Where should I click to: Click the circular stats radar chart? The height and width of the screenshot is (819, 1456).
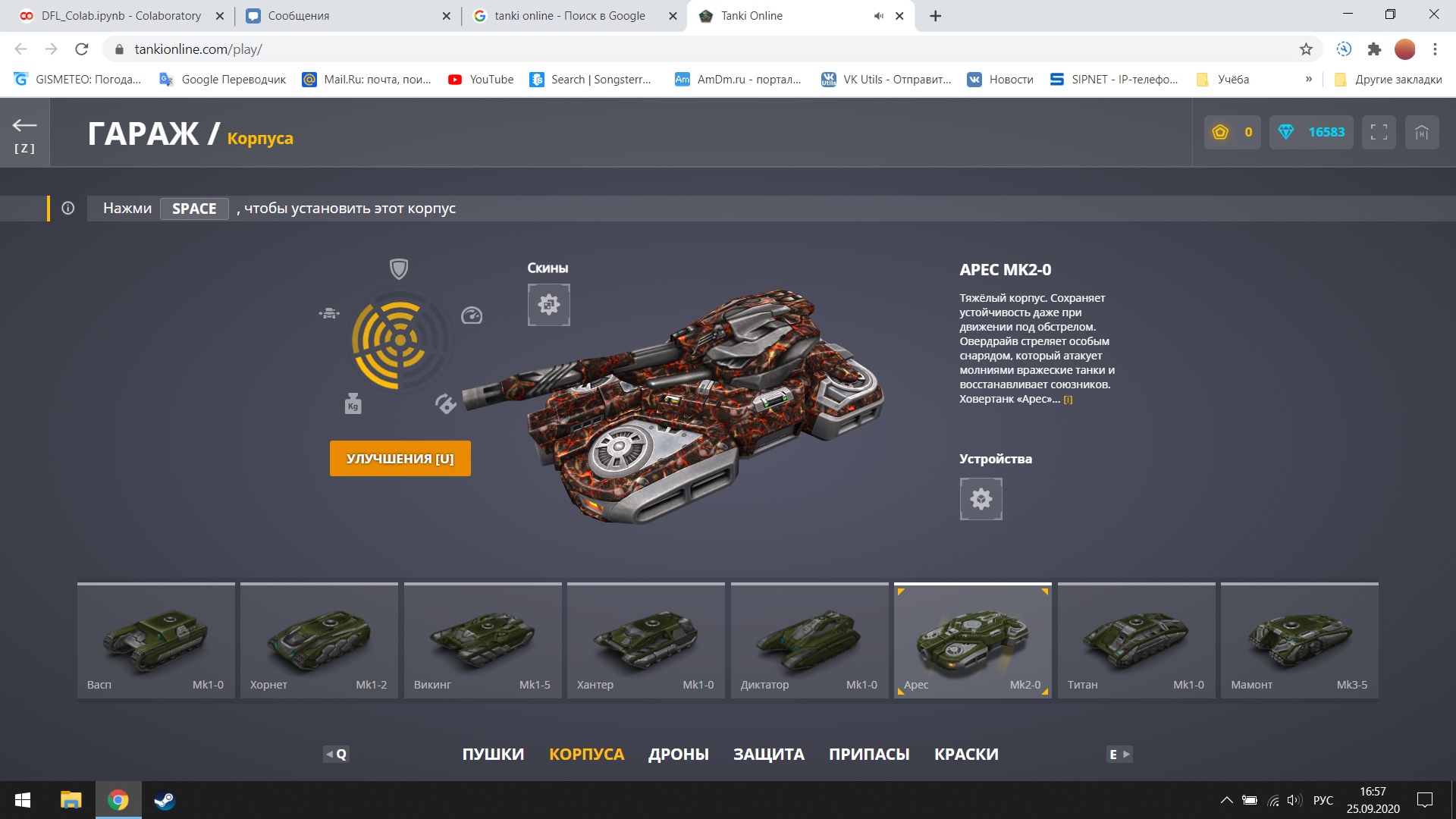coord(400,340)
